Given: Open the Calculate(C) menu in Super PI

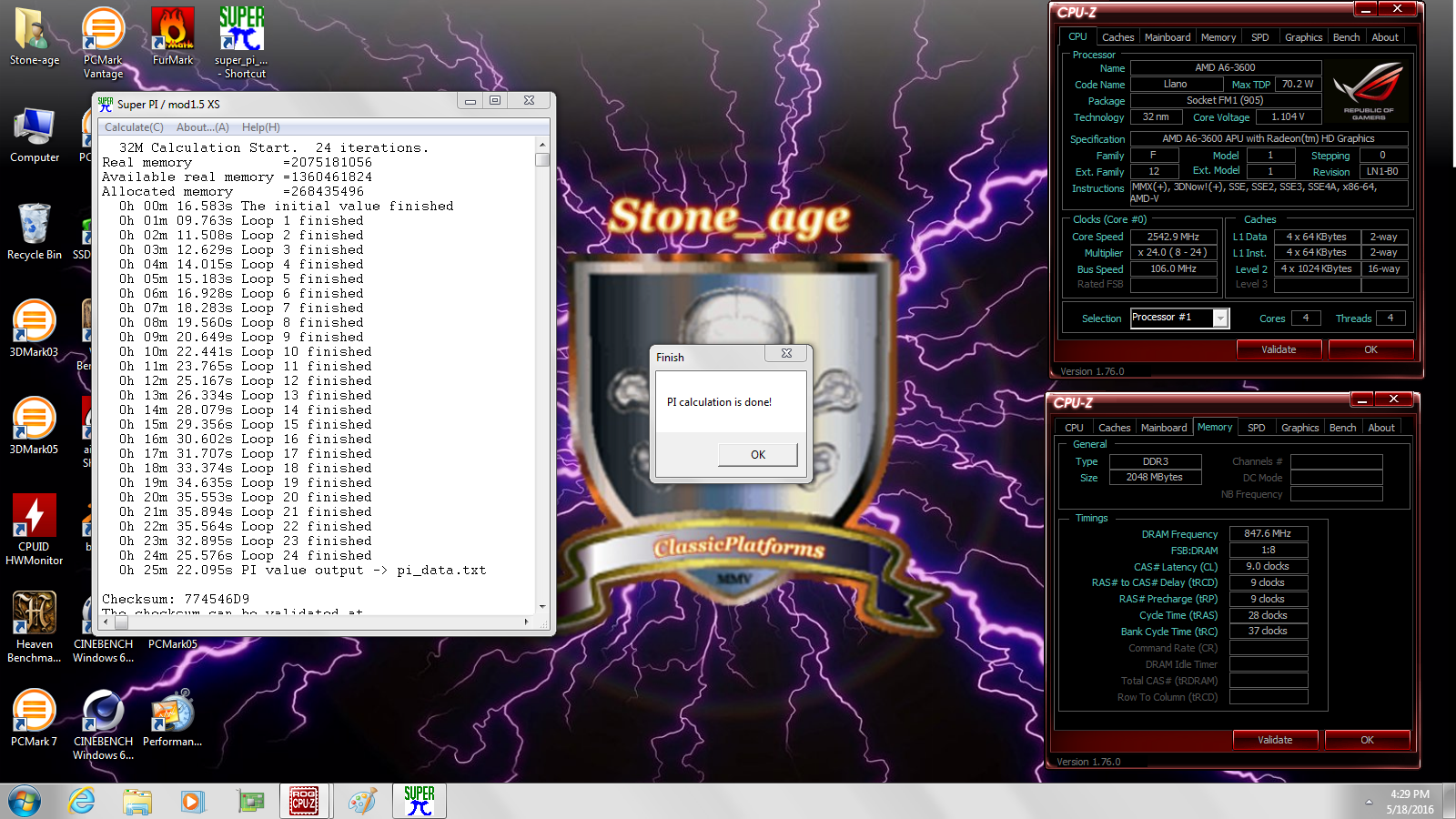Looking at the screenshot, I should click(134, 127).
